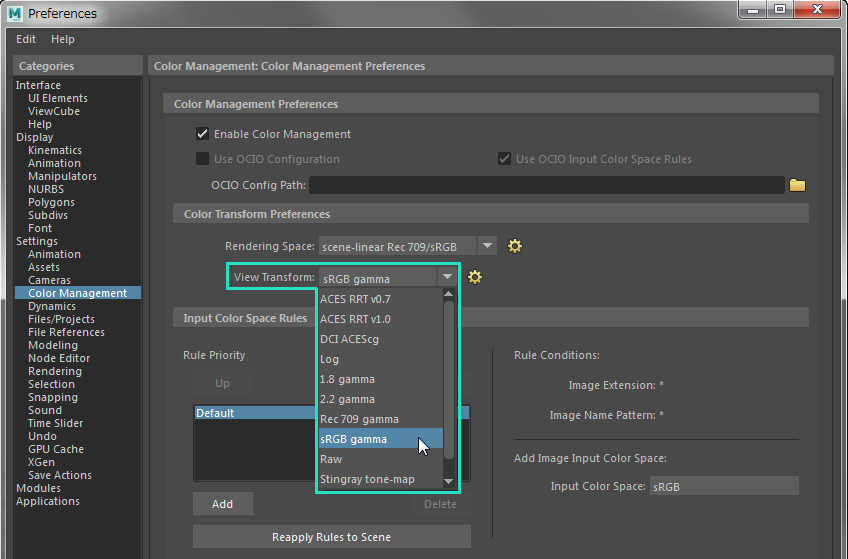Select 2.2 gamma option
The height and width of the screenshot is (559, 848).
click(x=381, y=399)
